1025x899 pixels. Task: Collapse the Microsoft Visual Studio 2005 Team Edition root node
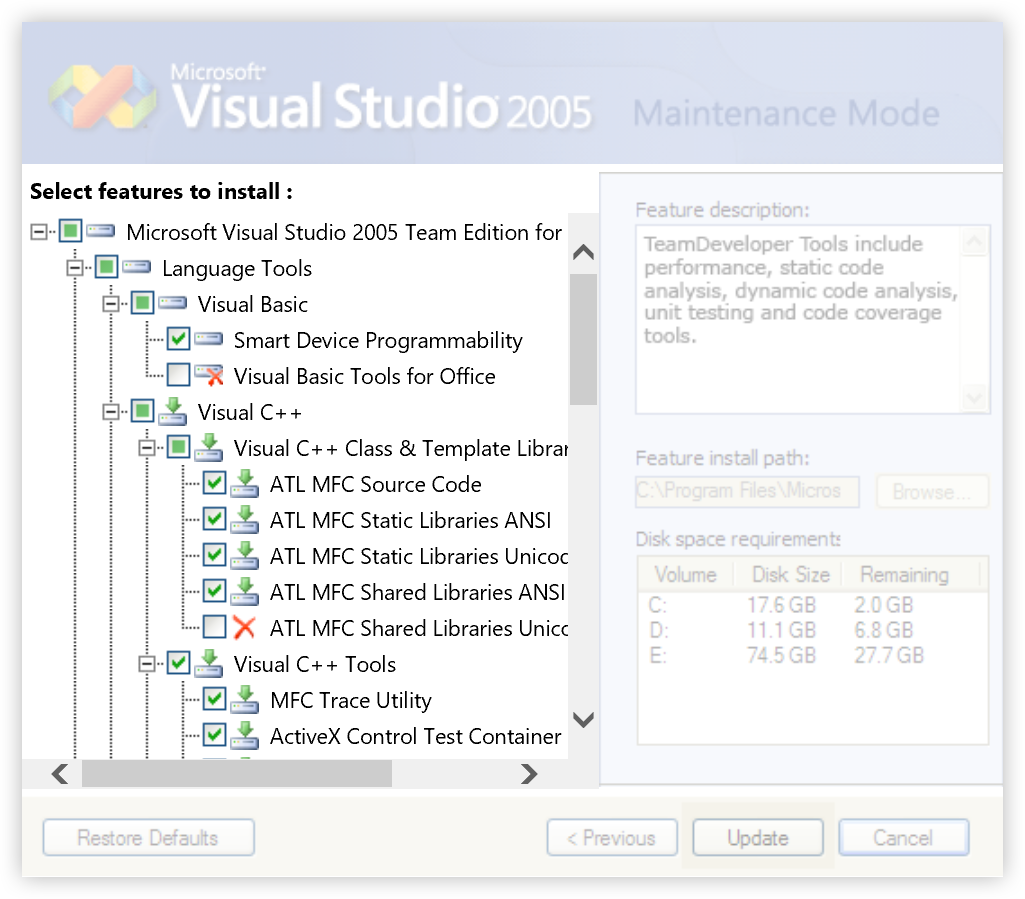pyautogui.click(x=39, y=231)
